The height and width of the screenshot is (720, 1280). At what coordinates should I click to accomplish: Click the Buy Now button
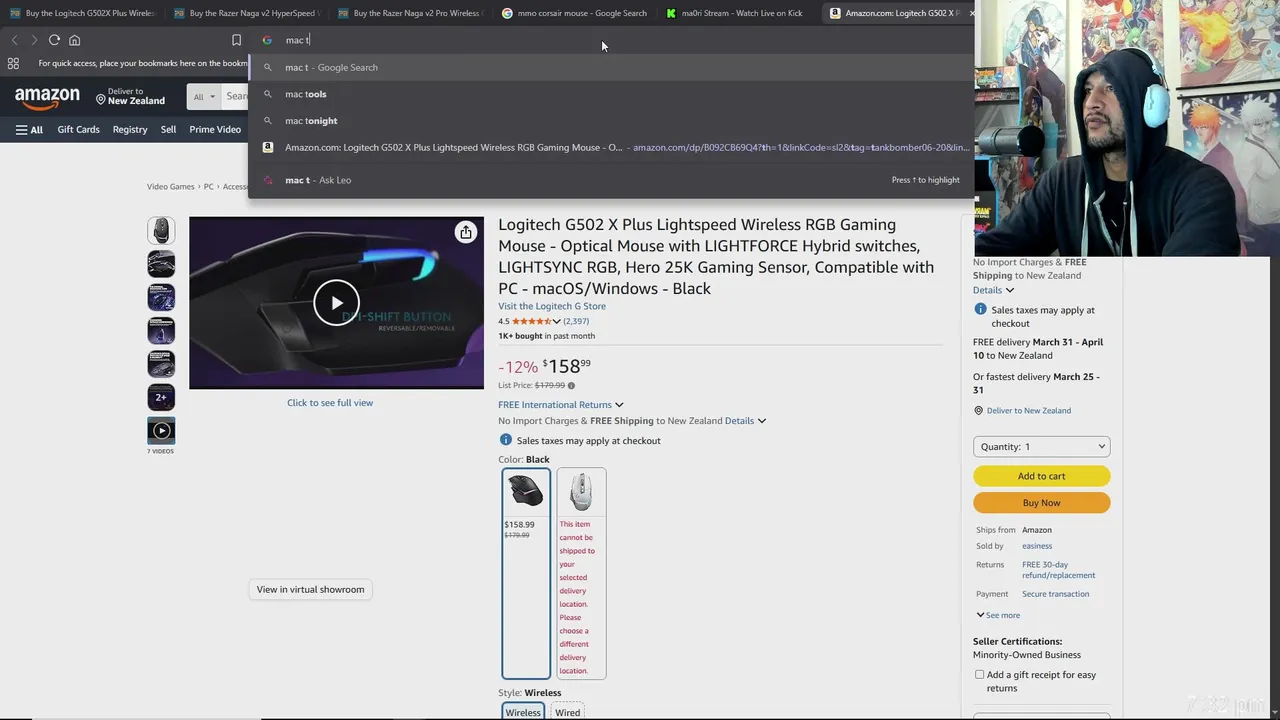pyautogui.click(x=1041, y=503)
